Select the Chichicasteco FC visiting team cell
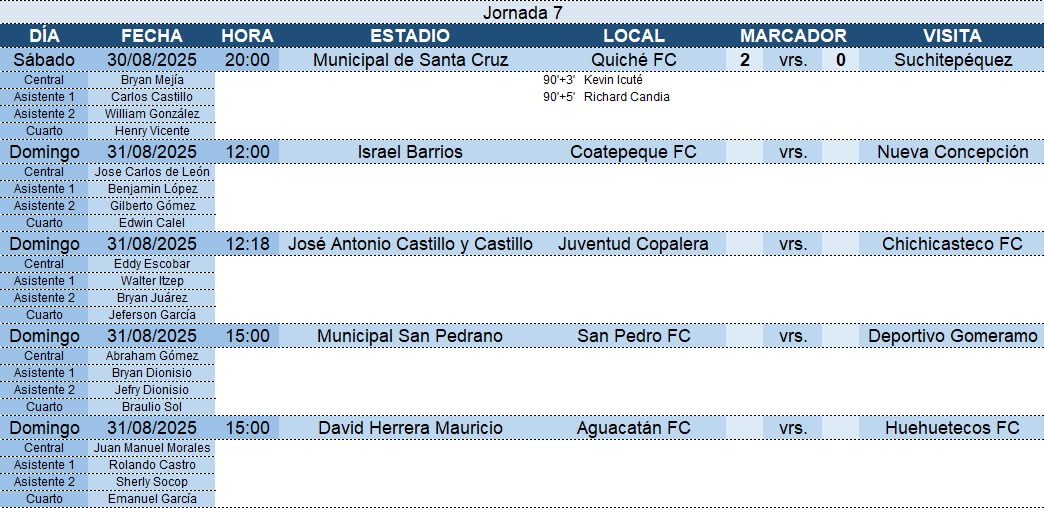Image resolution: width=1044 pixels, height=508 pixels. tap(951, 244)
